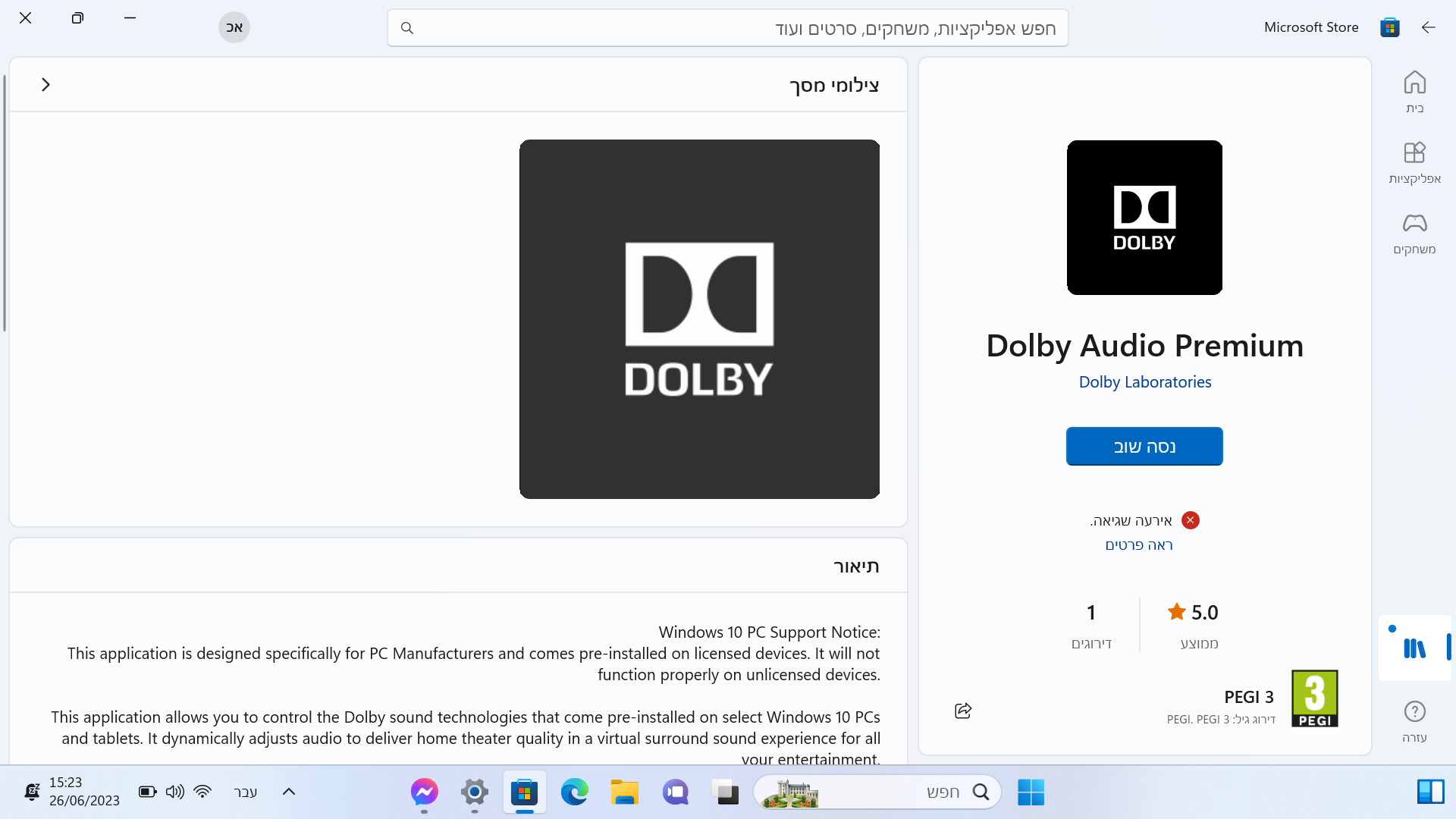Open File Explorer from taskbar
This screenshot has height=819, width=1456.
(625, 792)
